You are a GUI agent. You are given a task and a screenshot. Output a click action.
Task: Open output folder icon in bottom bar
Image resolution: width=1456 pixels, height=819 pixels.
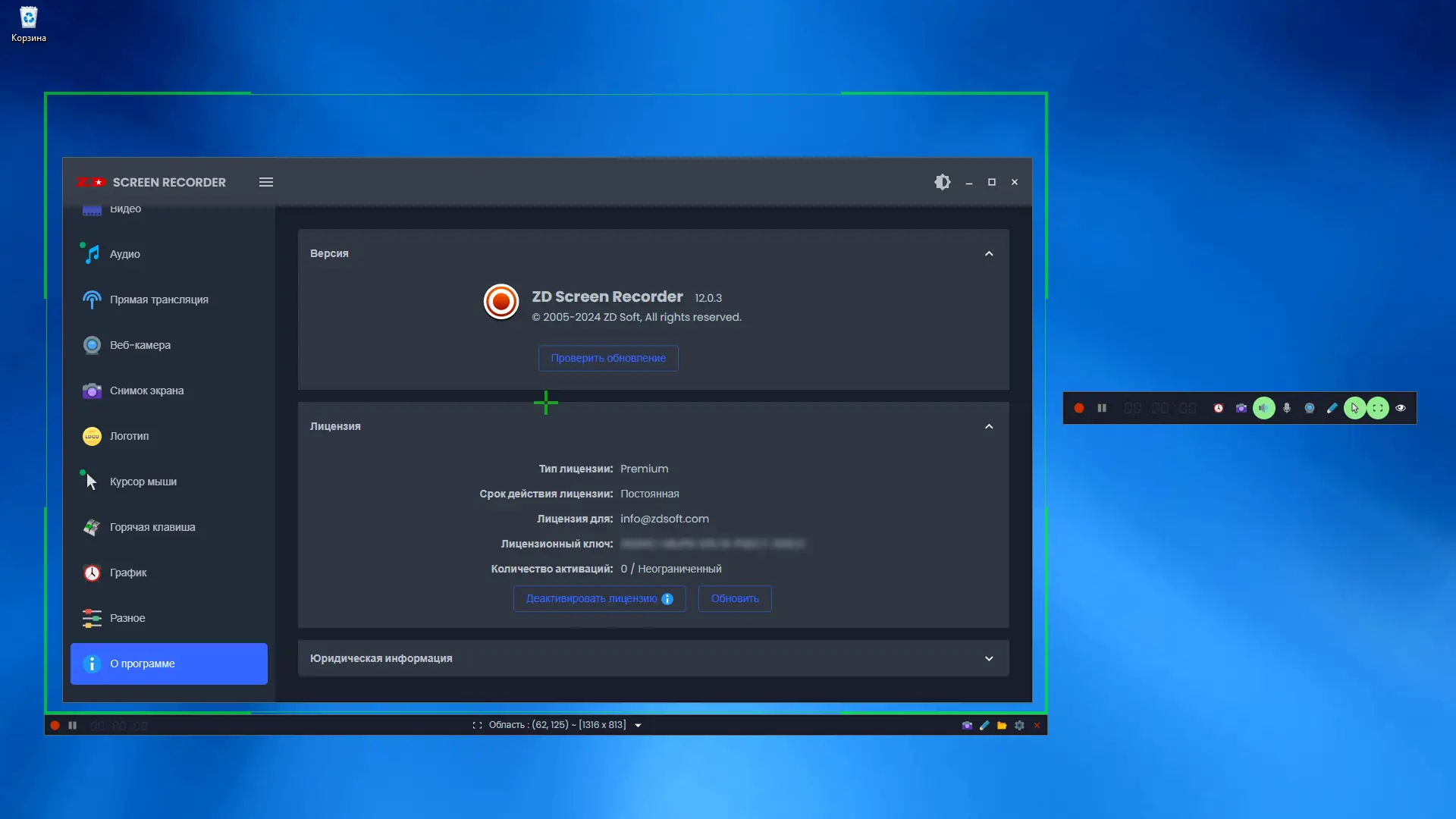[x=1002, y=726]
